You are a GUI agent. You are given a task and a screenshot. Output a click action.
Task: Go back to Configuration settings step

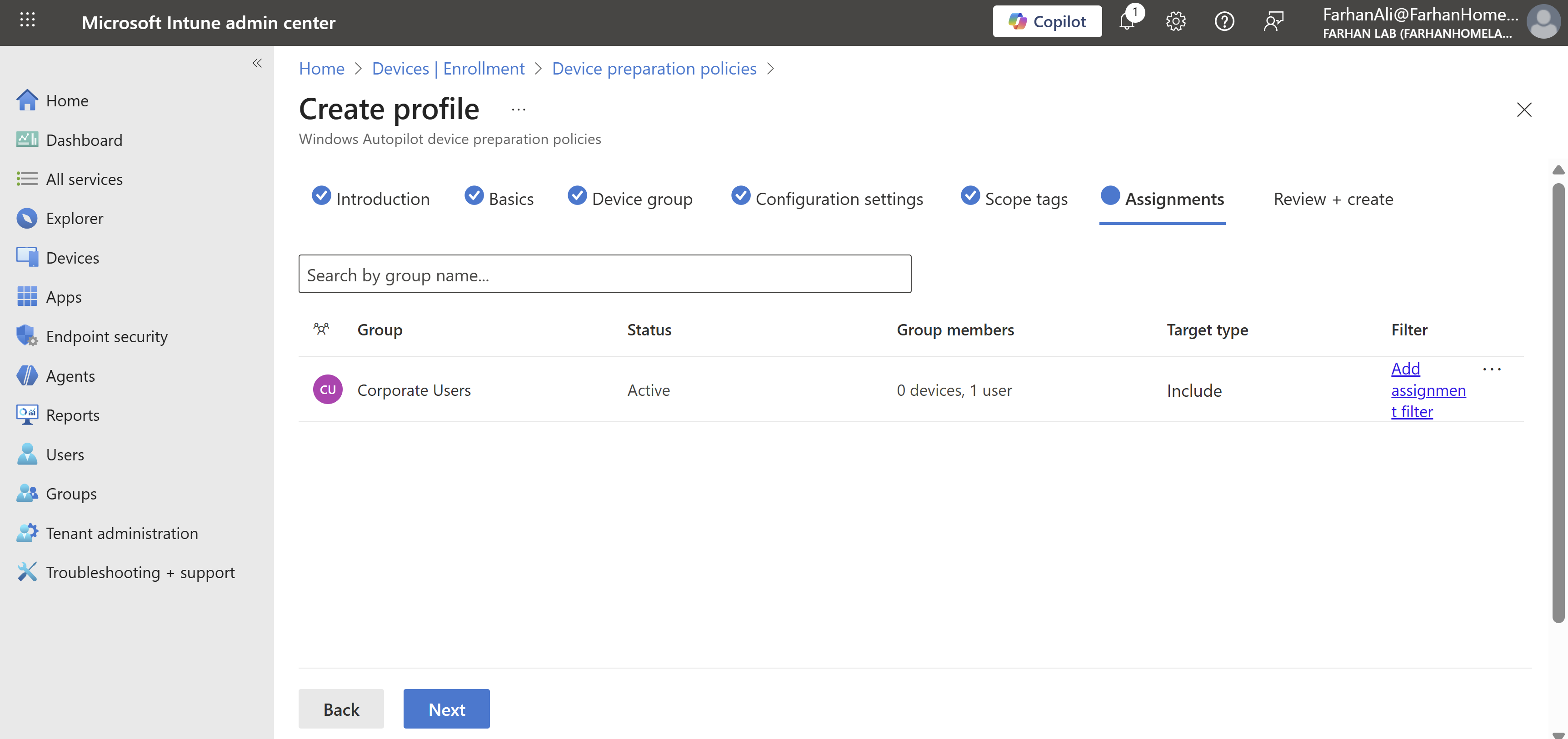(838, 199)
